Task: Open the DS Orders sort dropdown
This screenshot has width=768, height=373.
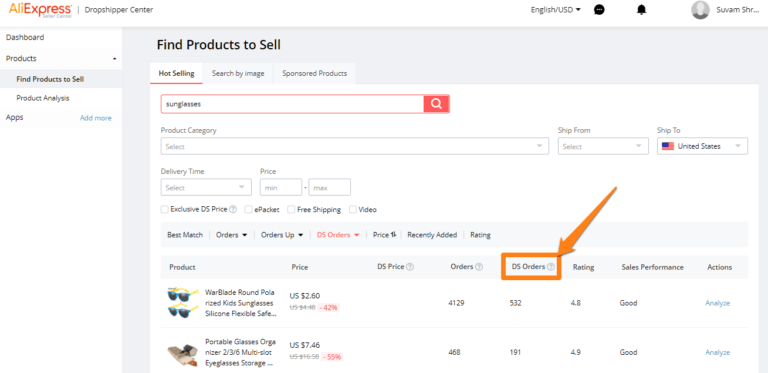Action: [x=338, y=235]
